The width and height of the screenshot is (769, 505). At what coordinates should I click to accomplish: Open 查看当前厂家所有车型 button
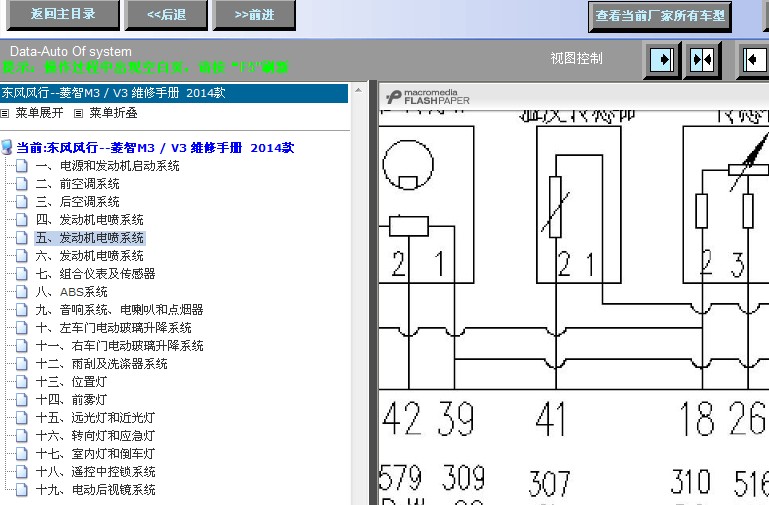pyautogui.click(x=660, y=16)
